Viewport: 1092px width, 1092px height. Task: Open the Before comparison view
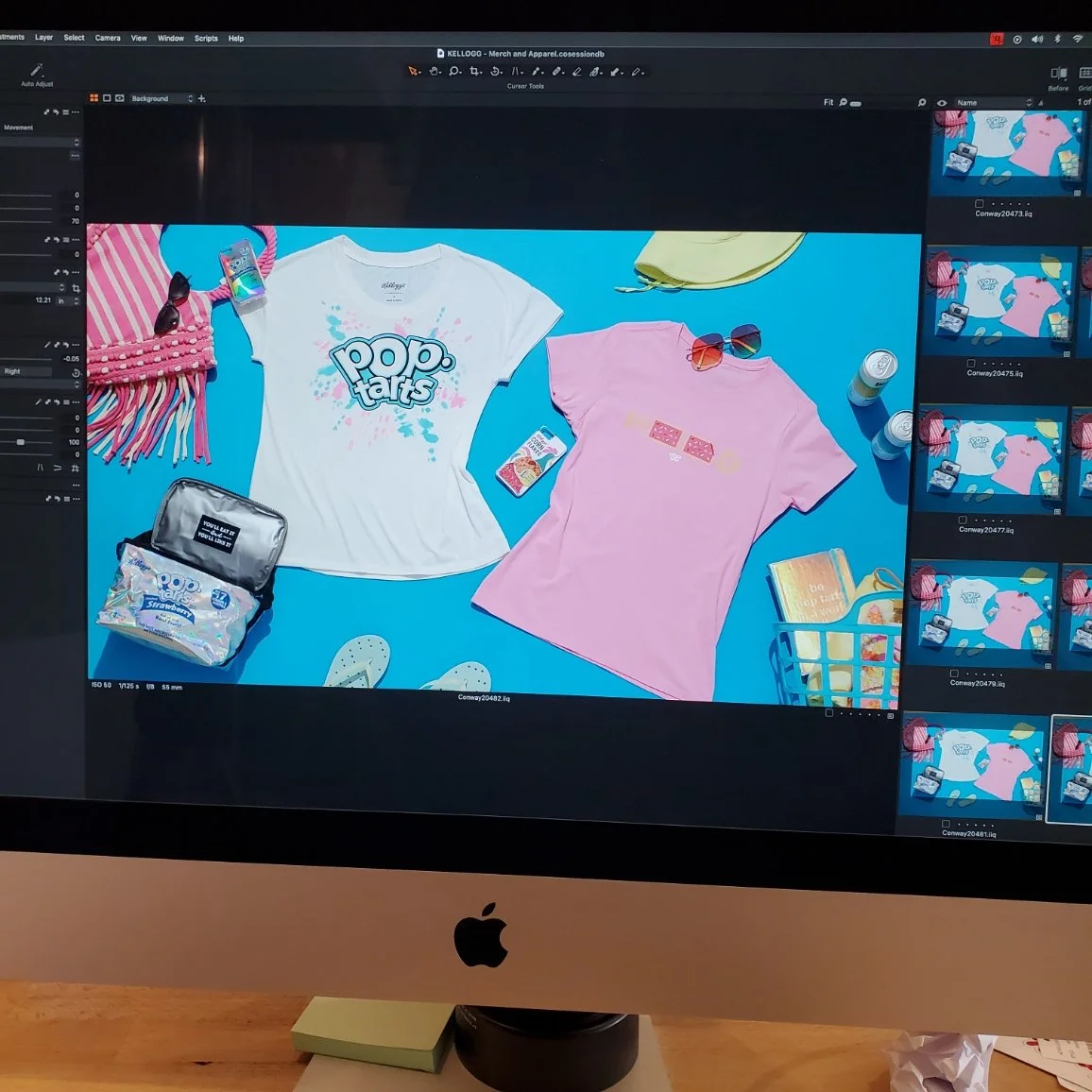click(1059, 74)
